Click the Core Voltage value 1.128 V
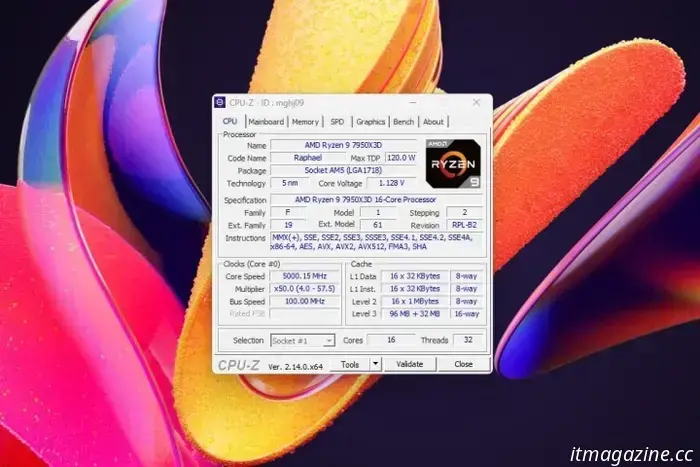The image size is (700, 467). [x=392, y=183]
